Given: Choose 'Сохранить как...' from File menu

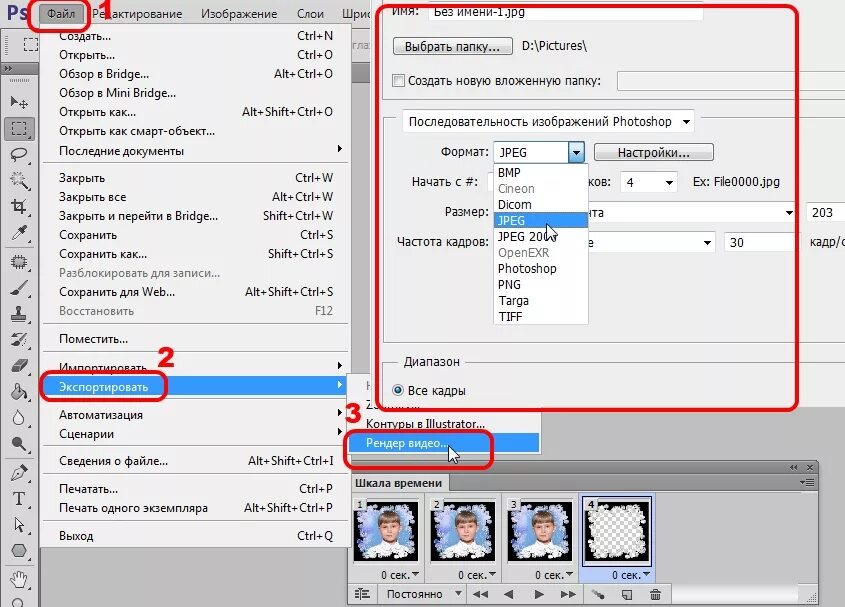Looking at the screenshot, I should click(x=196, y=253).
